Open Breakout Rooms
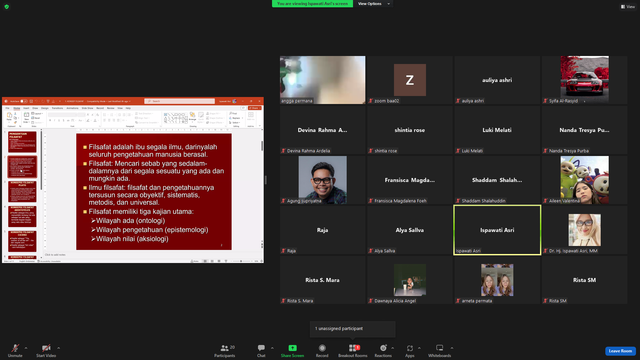 coord(353,350)
